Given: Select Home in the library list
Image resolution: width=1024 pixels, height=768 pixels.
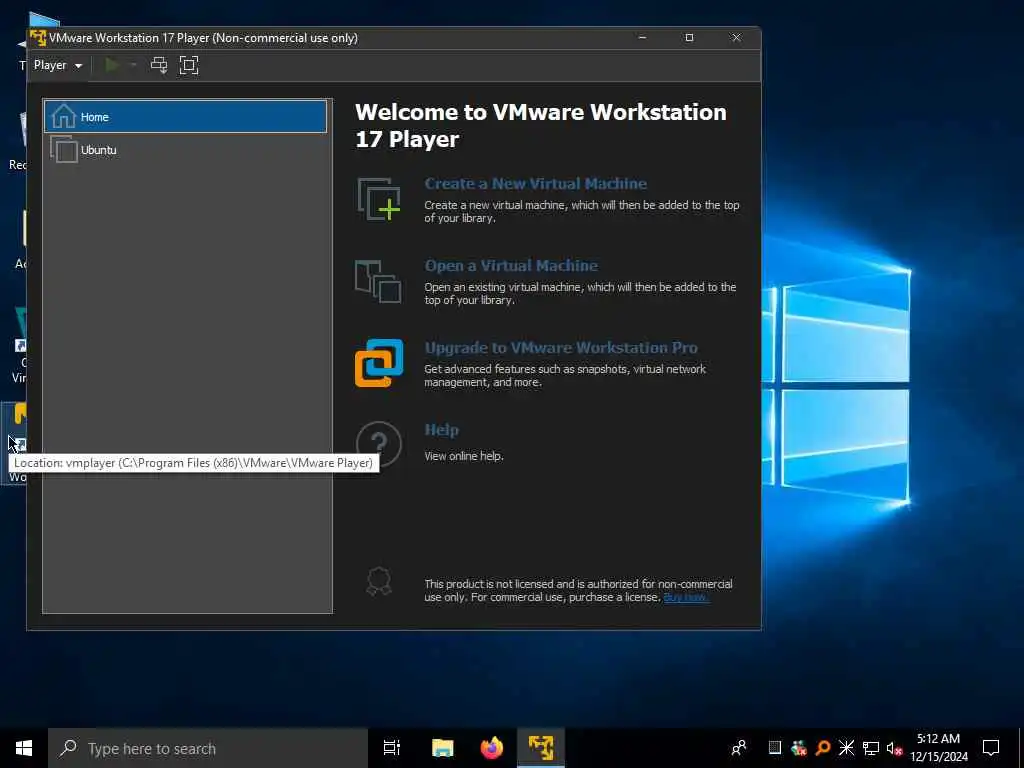Looking at the screenshot, I should [185, 117].
